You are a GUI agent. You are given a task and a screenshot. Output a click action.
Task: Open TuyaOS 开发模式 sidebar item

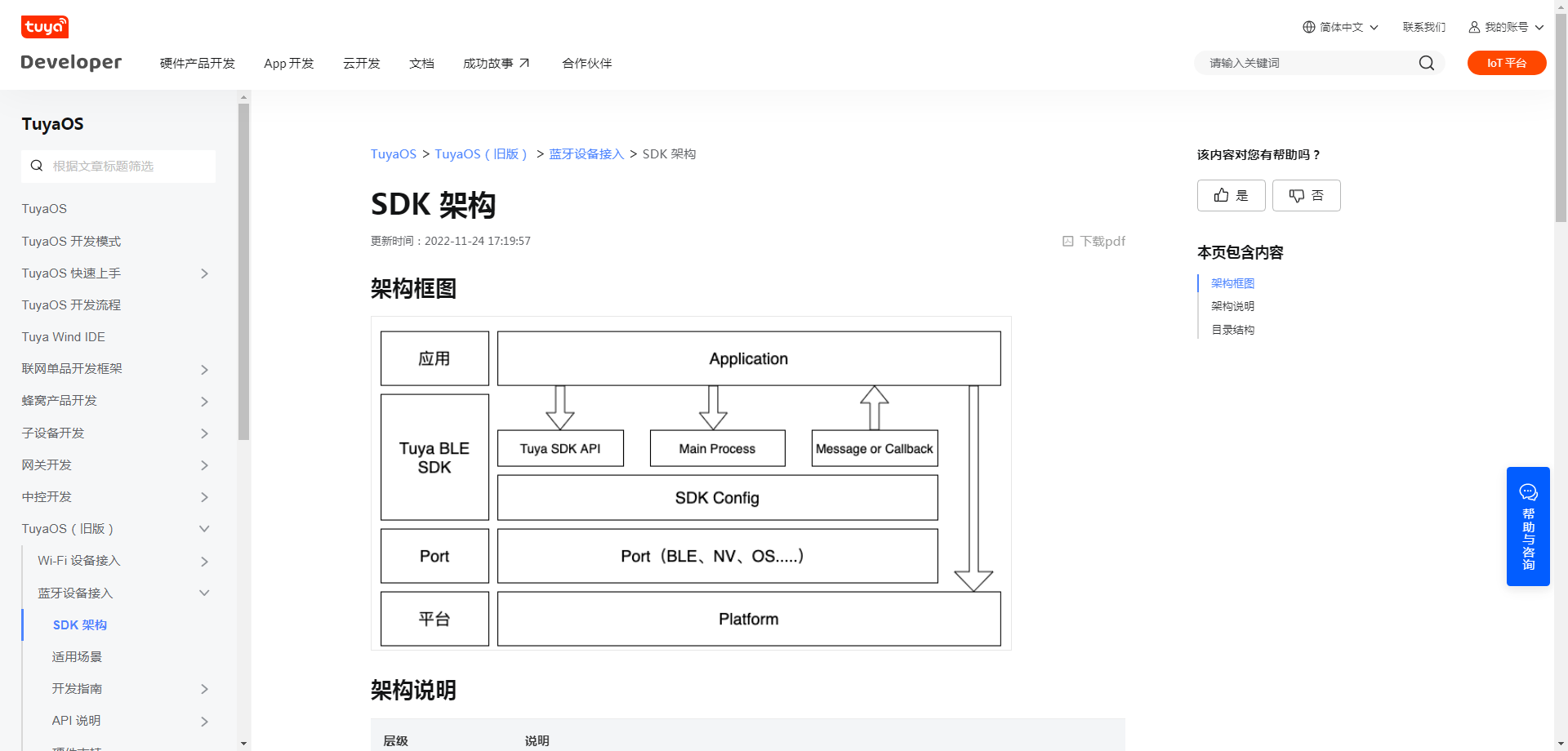pos(71,242)
